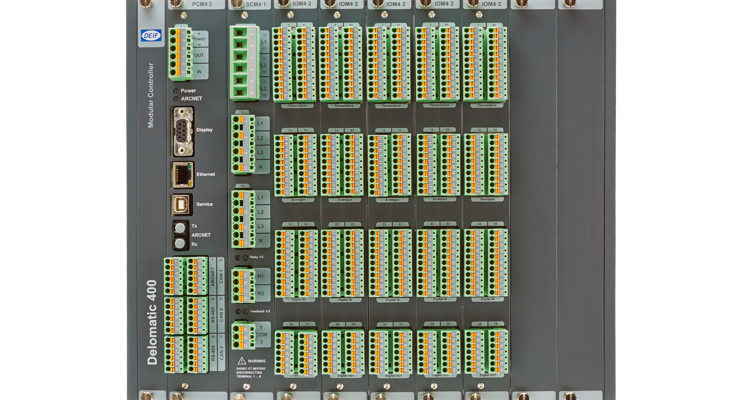The height and width of the screenshot is (400, 740).
Task: Click the Power status LED
Action: click(176, 91)
